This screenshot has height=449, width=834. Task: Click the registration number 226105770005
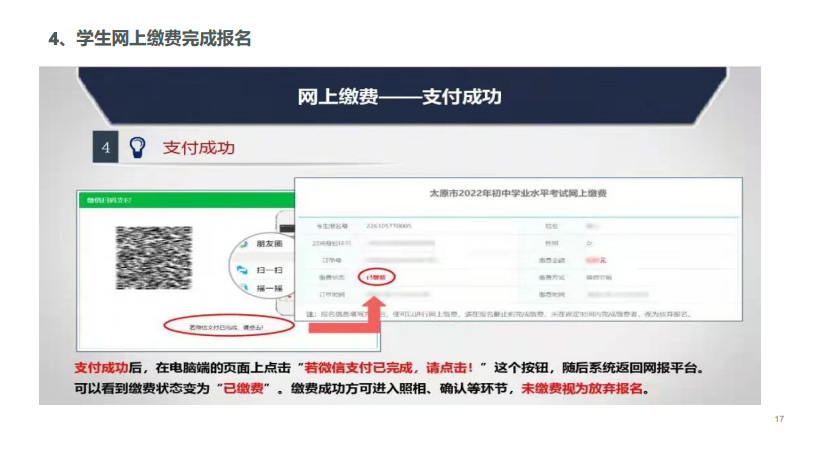[389, 226]
